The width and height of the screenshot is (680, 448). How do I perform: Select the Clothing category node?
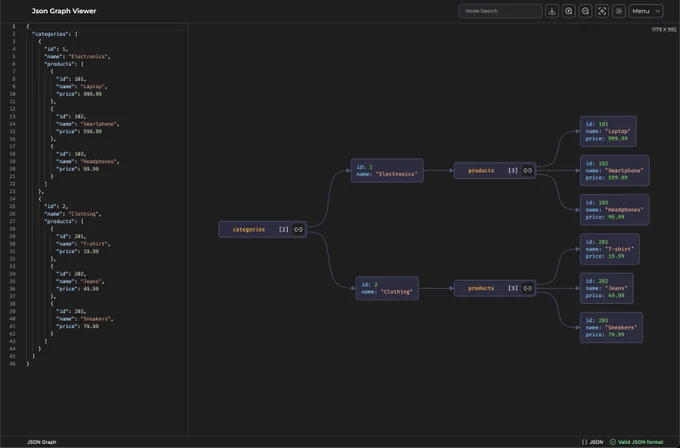pyautogui.click(x=387, y=288)
